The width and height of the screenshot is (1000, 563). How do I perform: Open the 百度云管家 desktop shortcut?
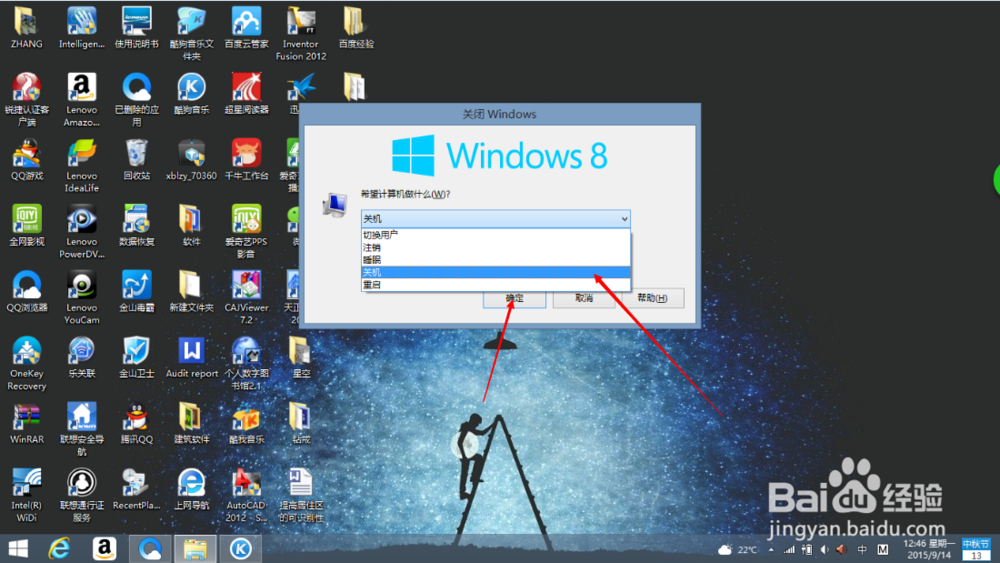246,27
